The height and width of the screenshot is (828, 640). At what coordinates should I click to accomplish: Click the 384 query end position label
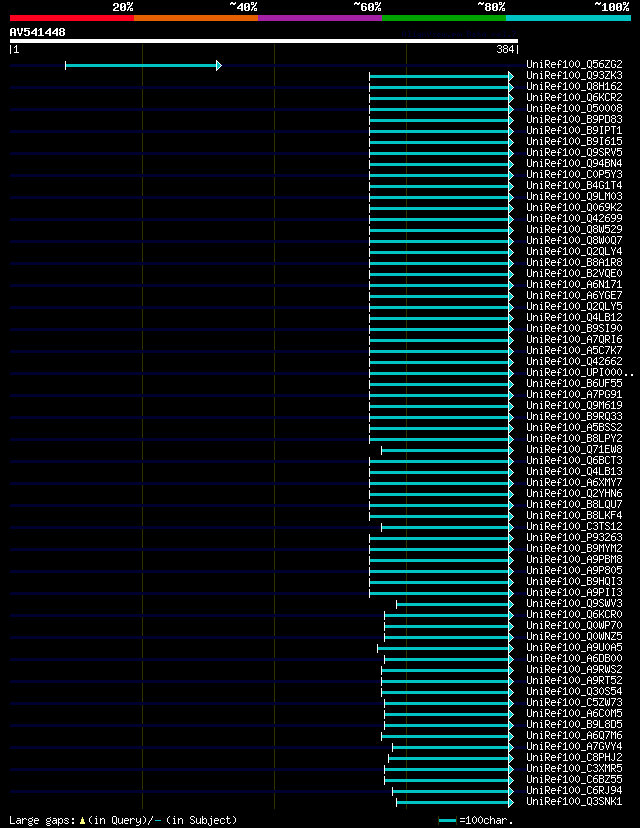[505, 49]
